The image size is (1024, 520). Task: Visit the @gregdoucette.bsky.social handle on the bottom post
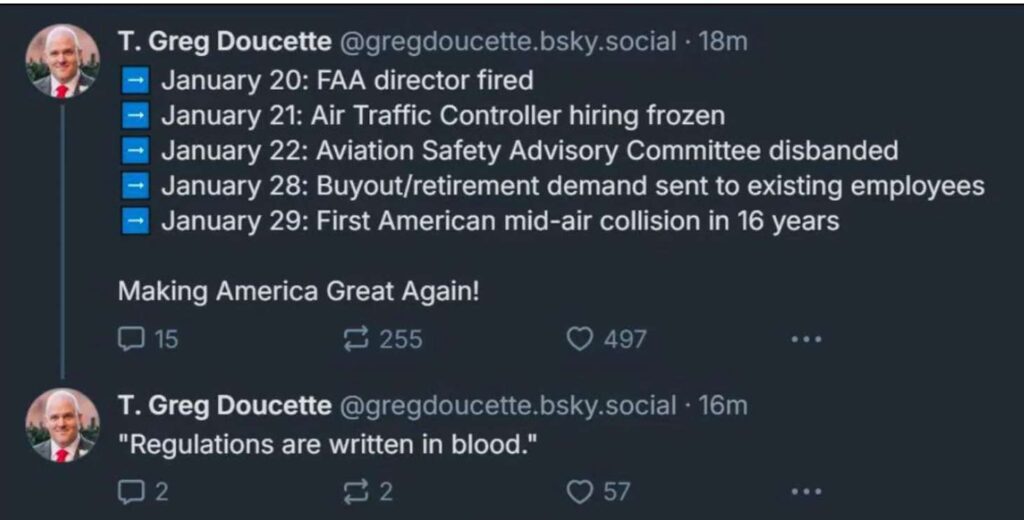(x=508, y=405)
